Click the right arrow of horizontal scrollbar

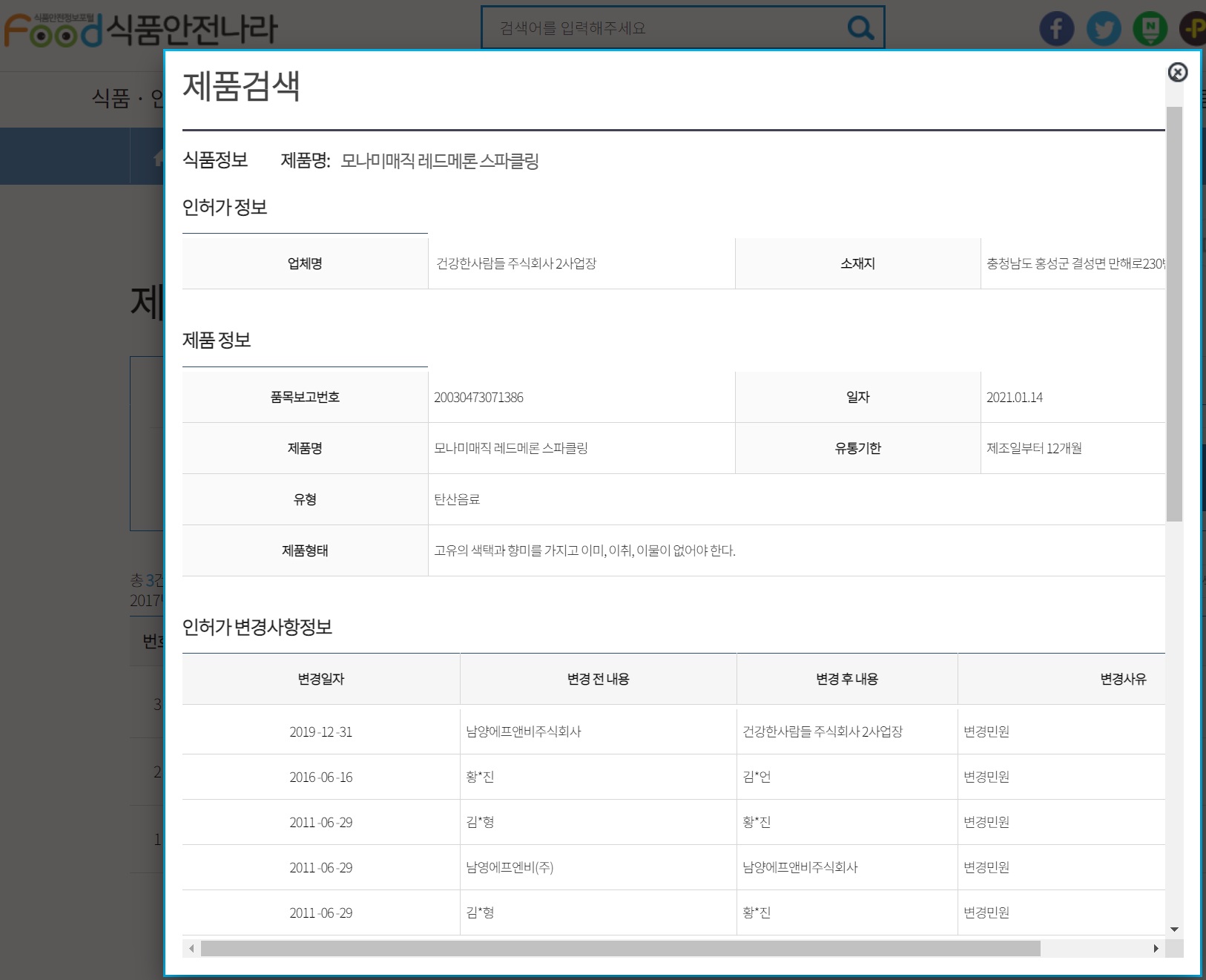(1156, 949)
